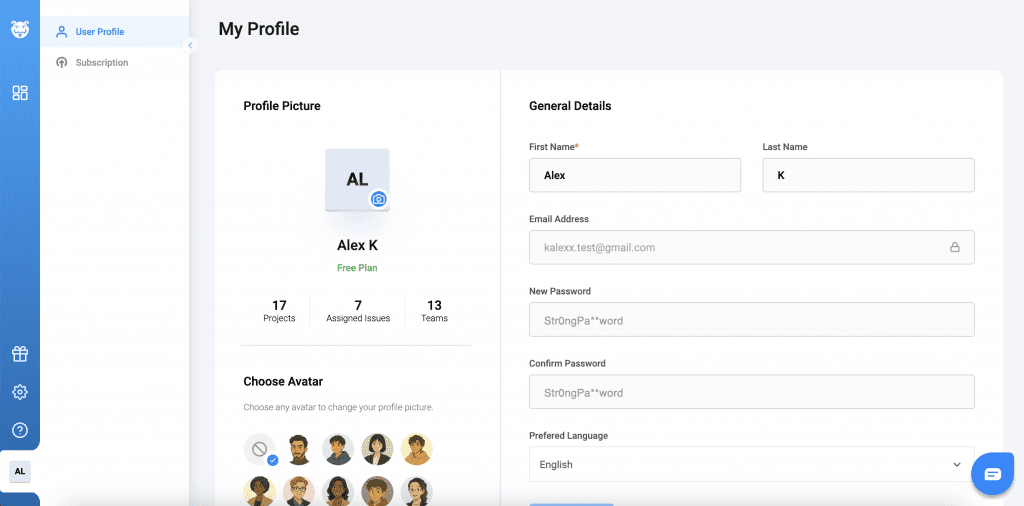Switch to the Subscription section
Viewport: 1024px width, 506px height.
tap(101, 63)
